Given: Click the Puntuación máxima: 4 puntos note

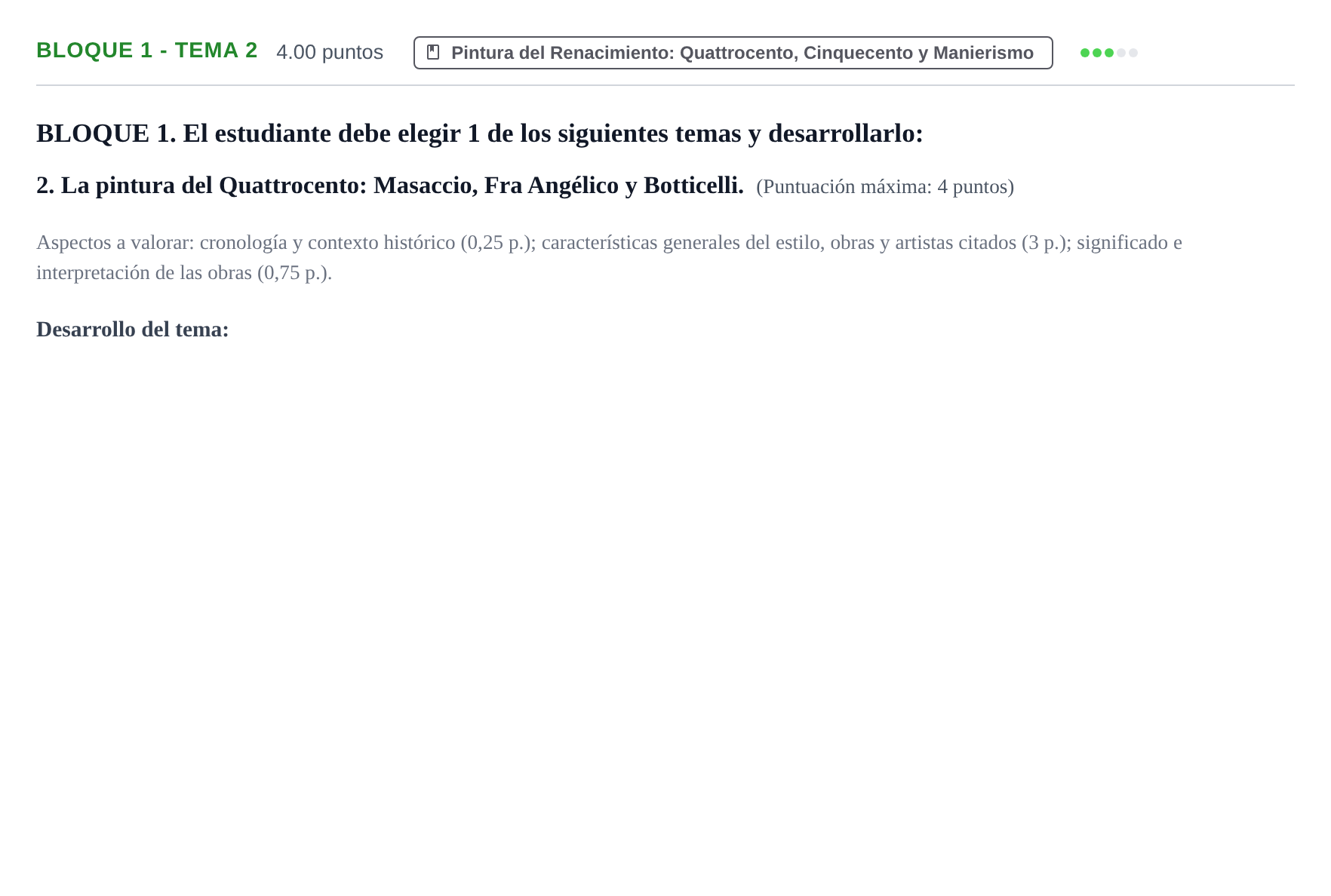Looking at the screenshot, I should tap(885, 187).
